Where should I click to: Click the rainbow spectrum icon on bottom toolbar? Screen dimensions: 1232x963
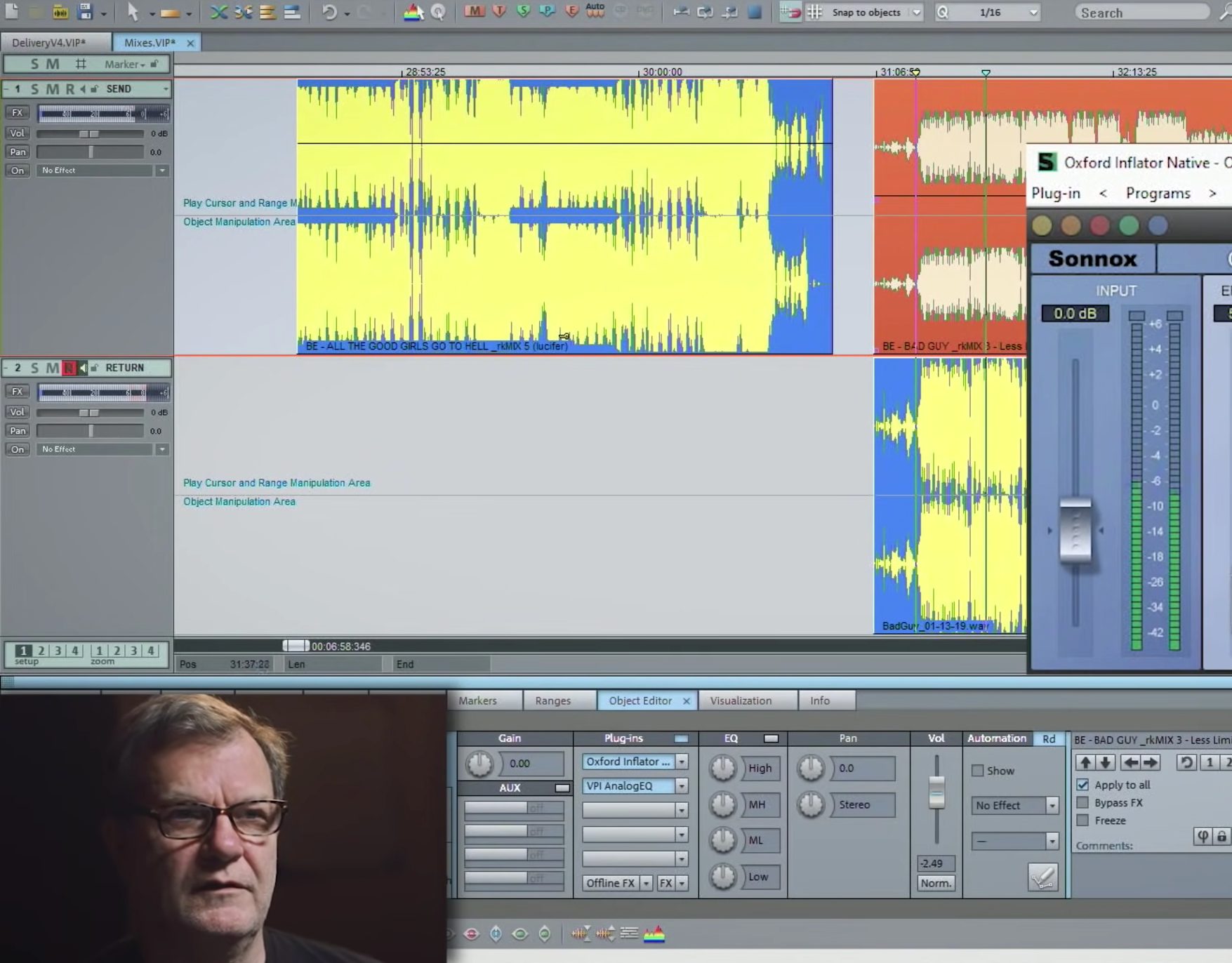point(654,934)
